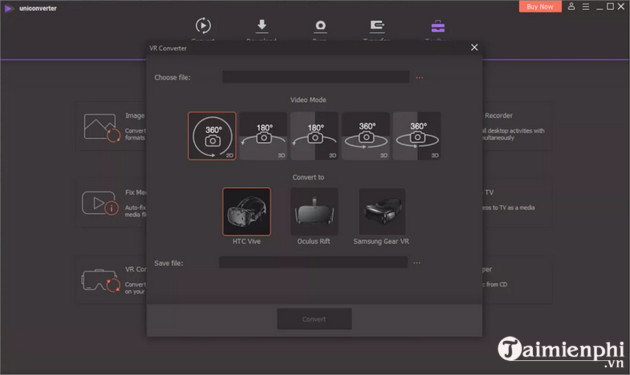Click the VR Converter headset icon in the Toolbox

[x=100, y=280]
